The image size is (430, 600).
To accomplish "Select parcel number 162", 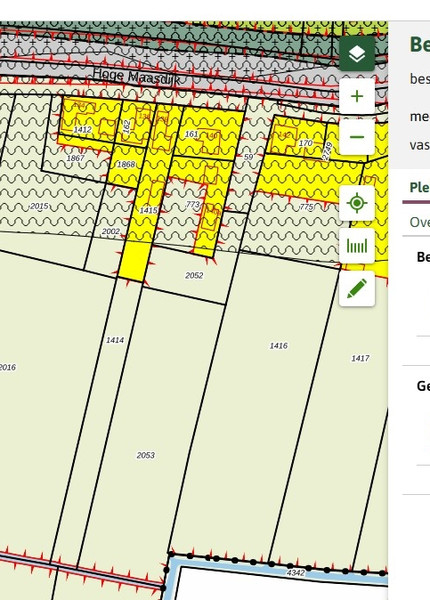I will (x=127, y=127).
